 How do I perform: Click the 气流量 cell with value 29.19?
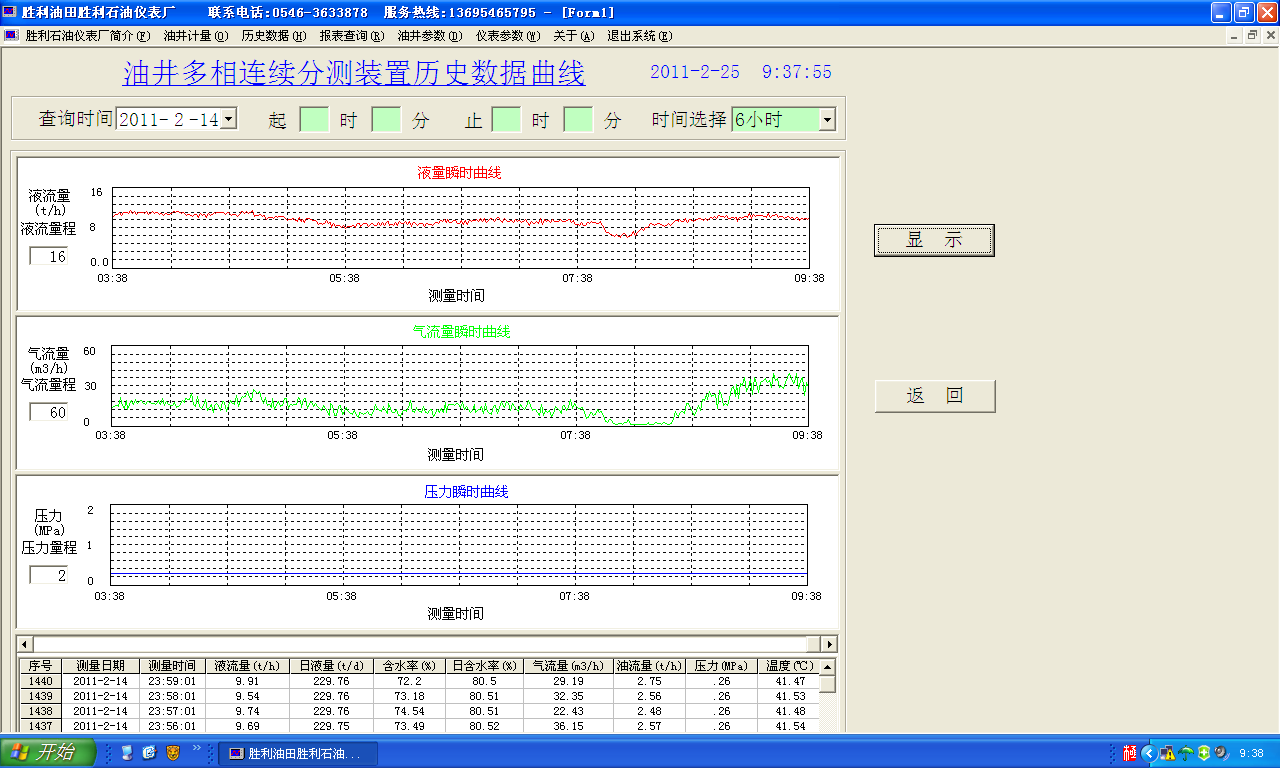click(x=568, y=681)
